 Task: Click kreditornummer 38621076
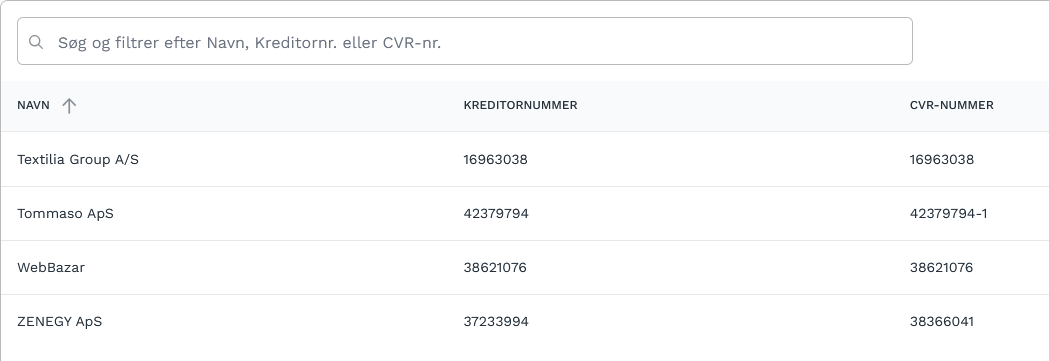[x=495, y=267]
